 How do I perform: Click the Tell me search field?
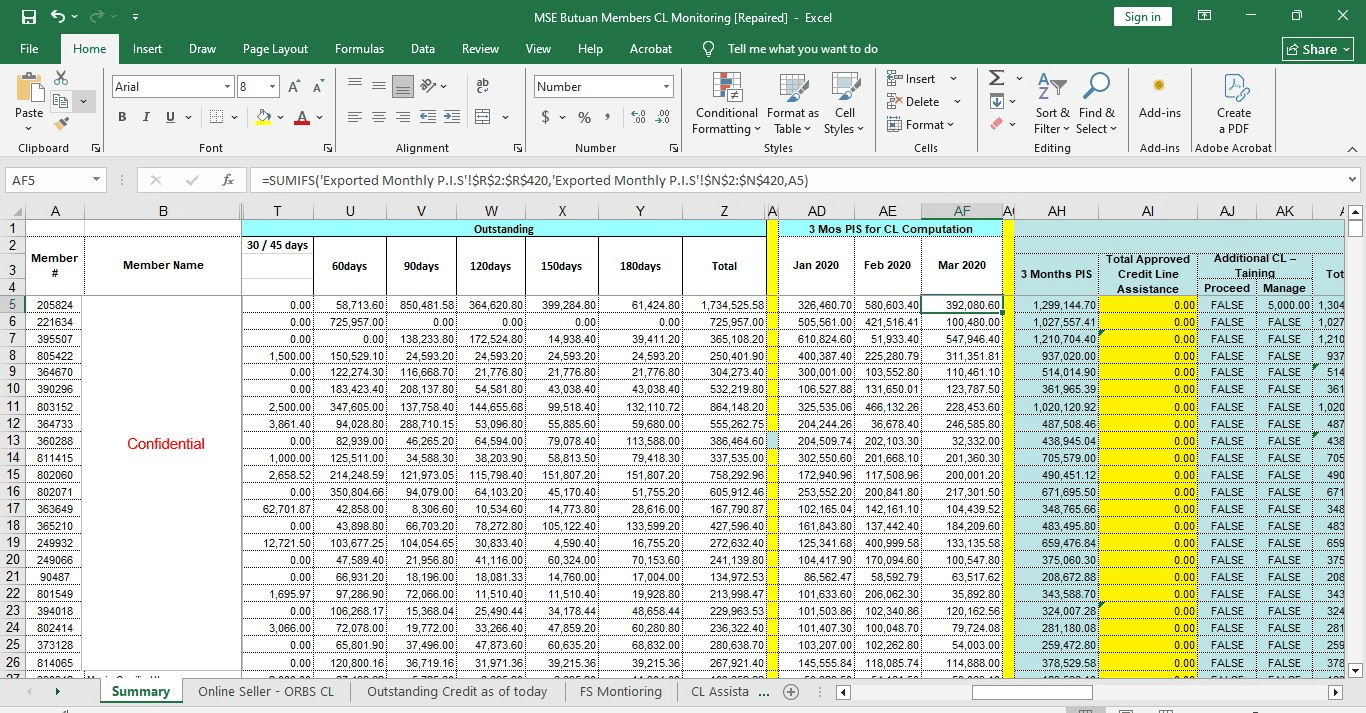coord(803,48)
